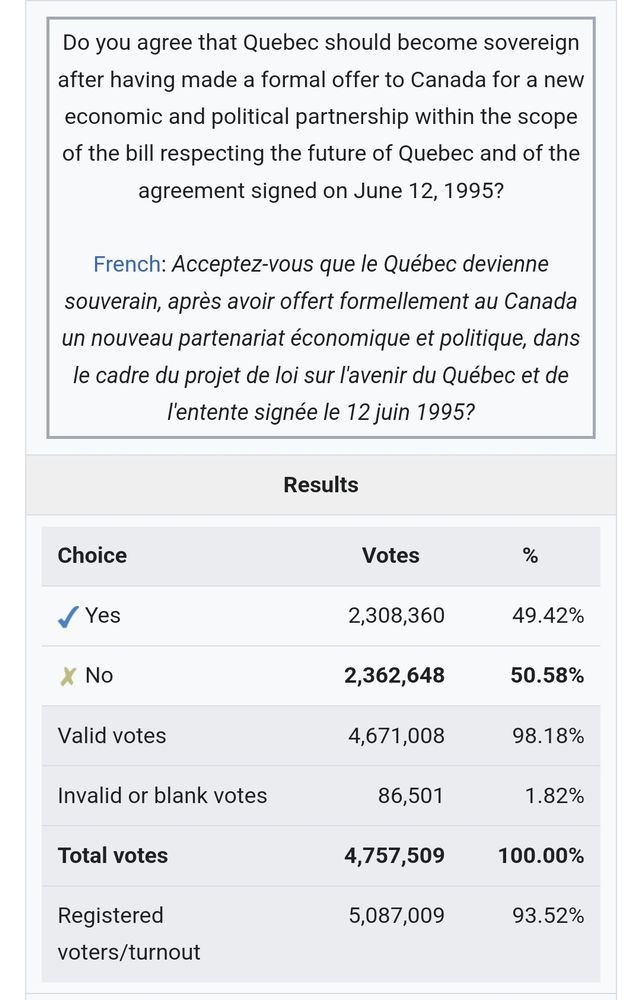The height and width of the screenshot is (1000, 641).
Task: Click the No cross mark icon
Action: click(x=68, y=676)
